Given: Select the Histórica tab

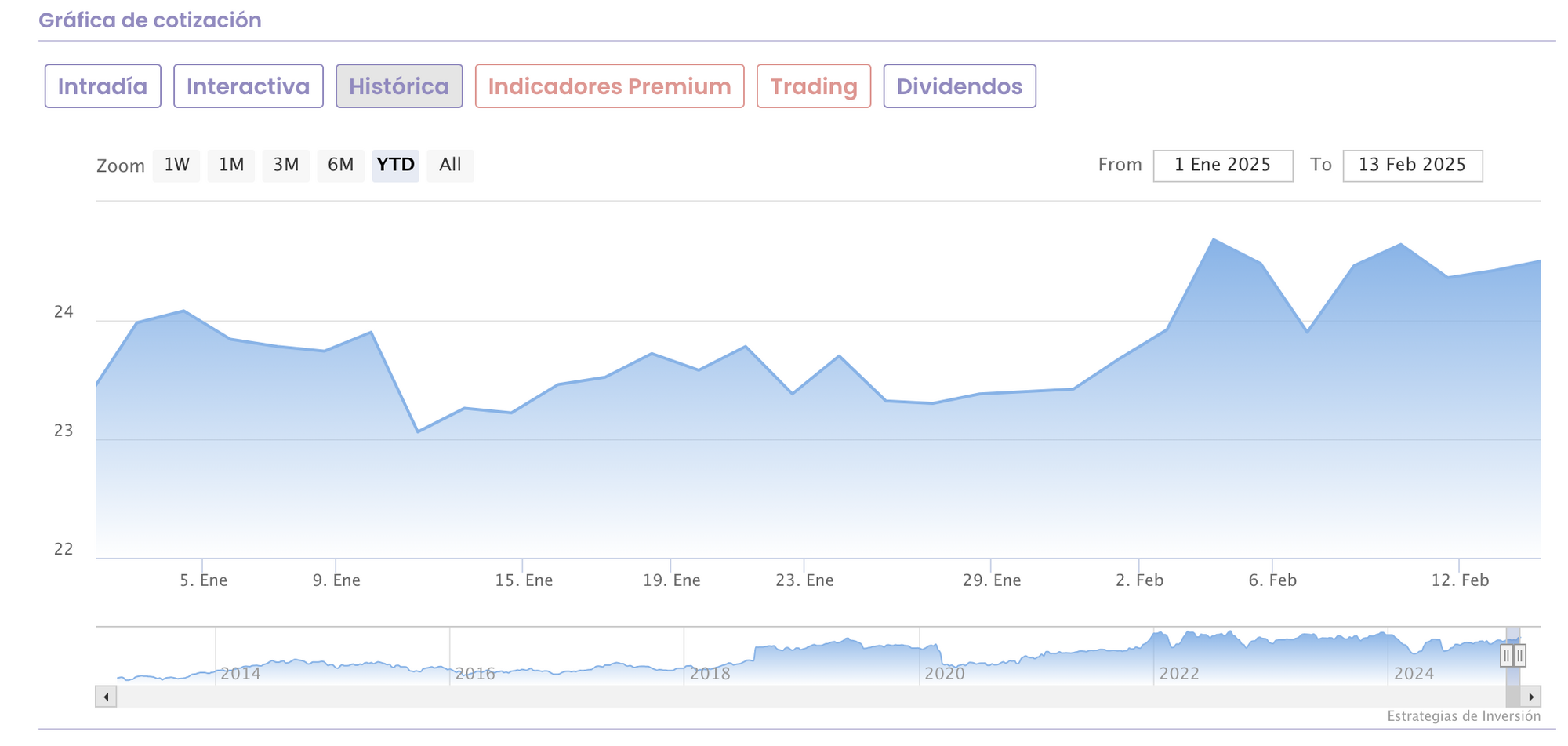Looking at the screenshot, I should click(399, 86).
